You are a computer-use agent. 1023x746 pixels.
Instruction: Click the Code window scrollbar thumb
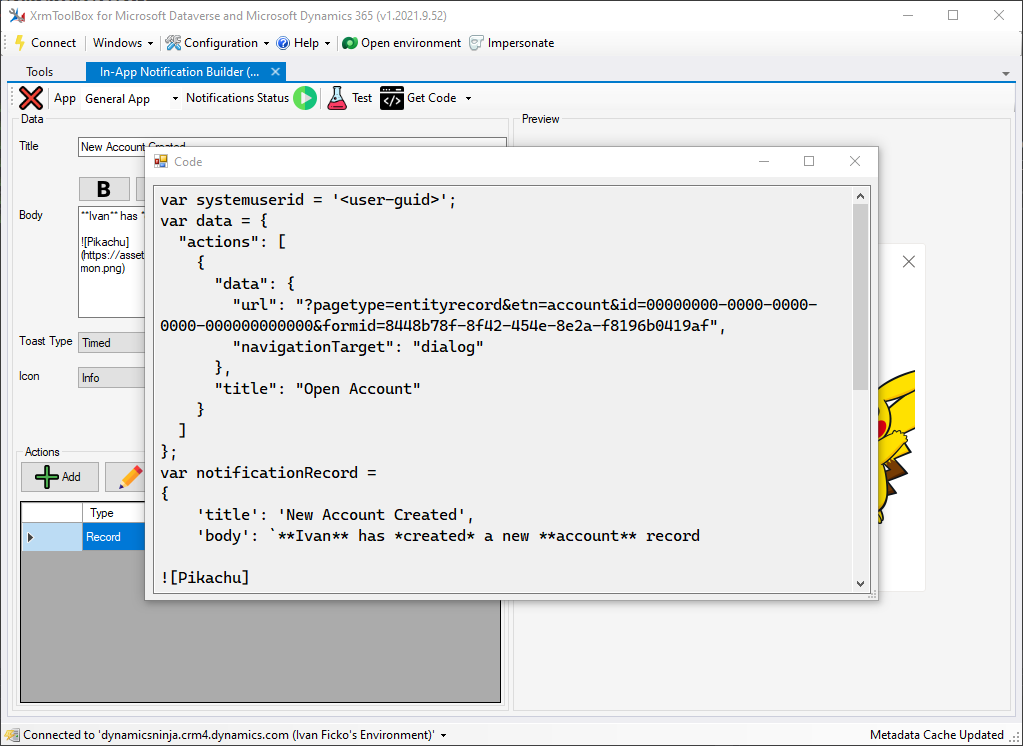[x=860, y=297]
